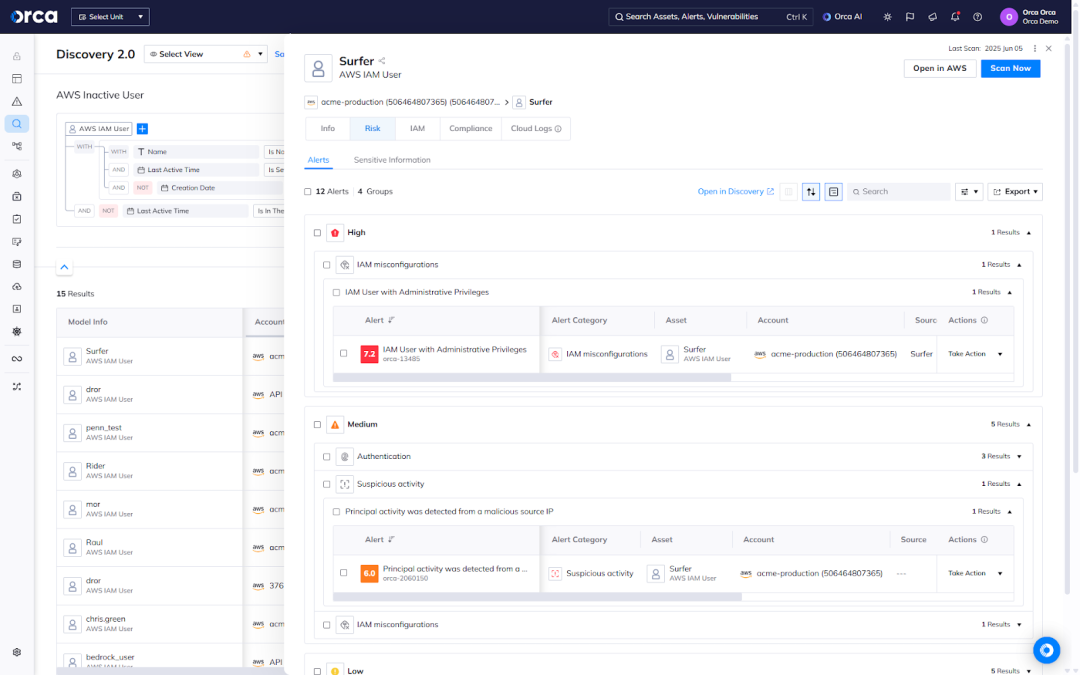Click acme-production breadcrumb link
This screenshot has width=1080, height=675.
click(x=410, y=102)
